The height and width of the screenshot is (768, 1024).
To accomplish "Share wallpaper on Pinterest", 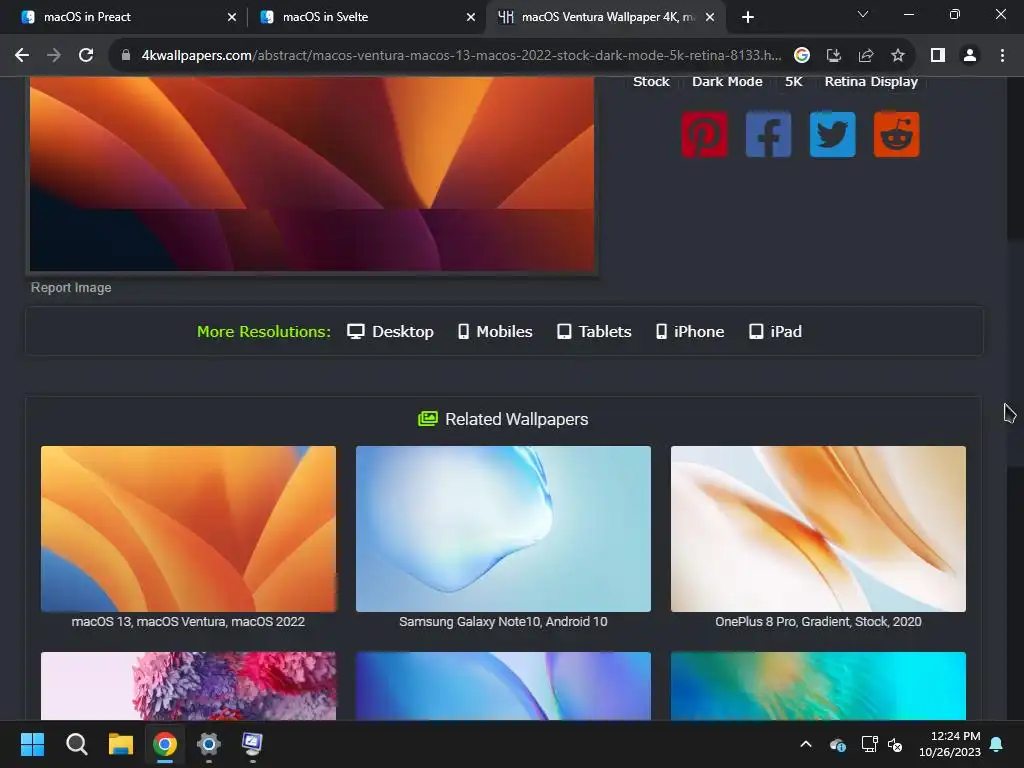I will point(704,135).
